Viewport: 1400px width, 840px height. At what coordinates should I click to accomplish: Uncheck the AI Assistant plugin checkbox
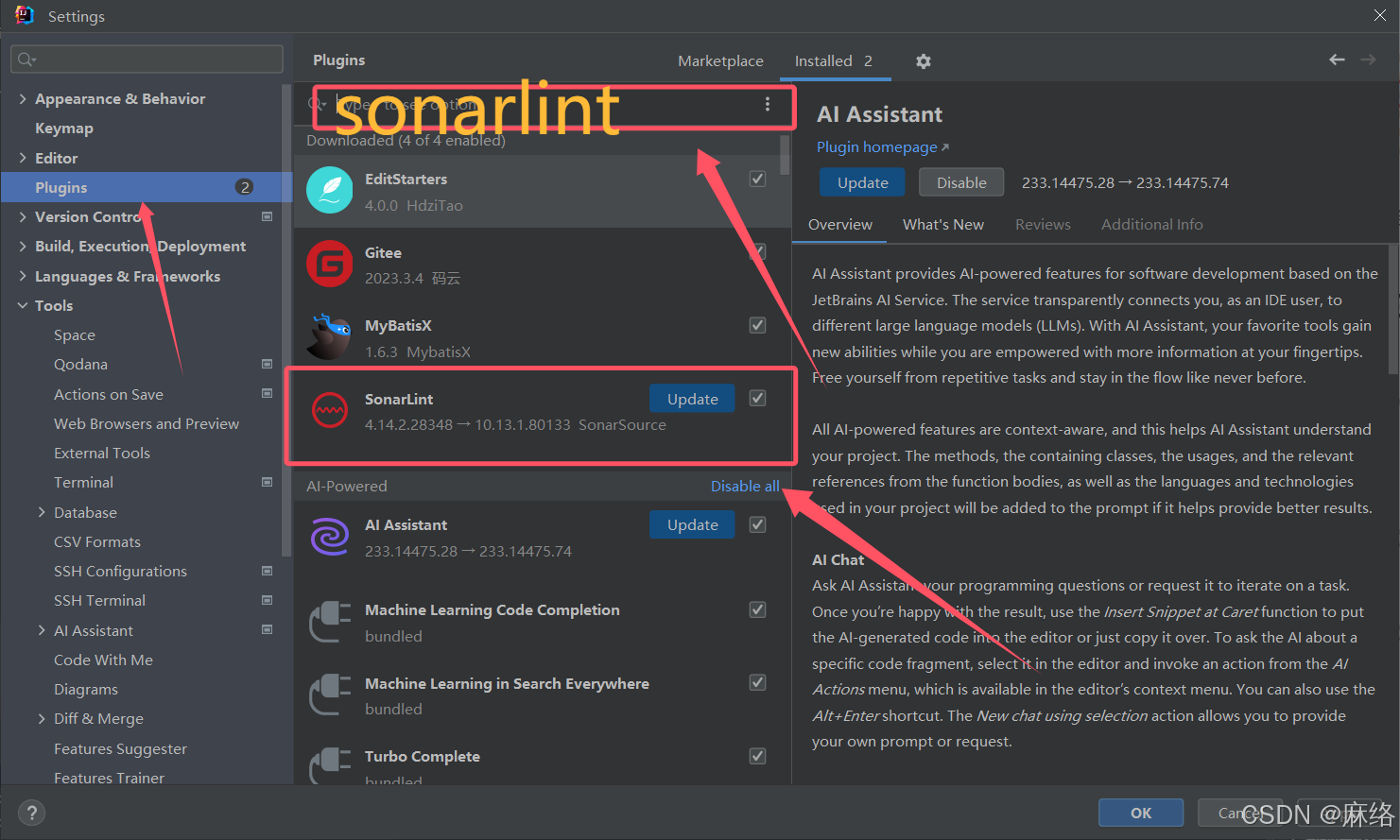757,524
